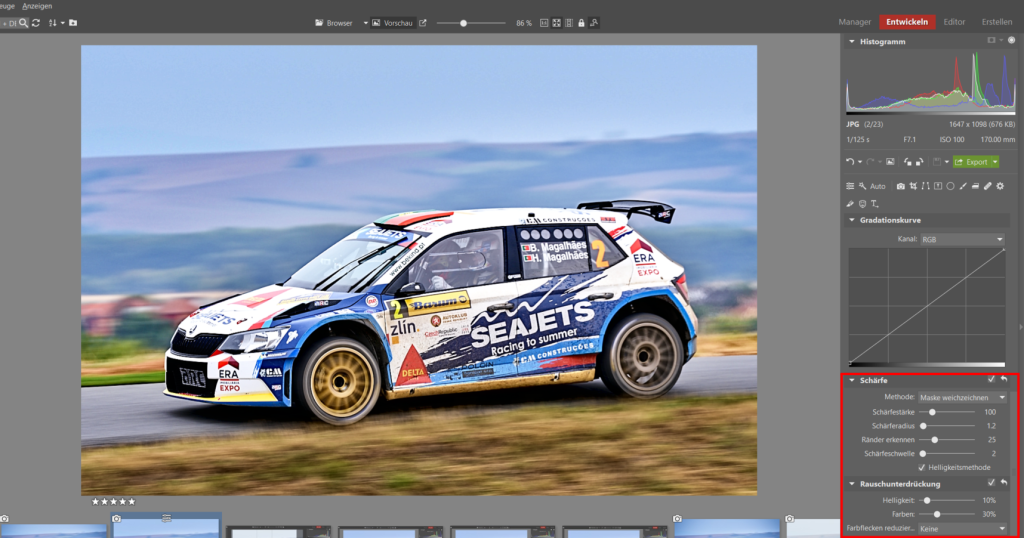The image size is (1024, 538).
Task: Toggle the zoom lock padlock icon
Action: point(581,23)
